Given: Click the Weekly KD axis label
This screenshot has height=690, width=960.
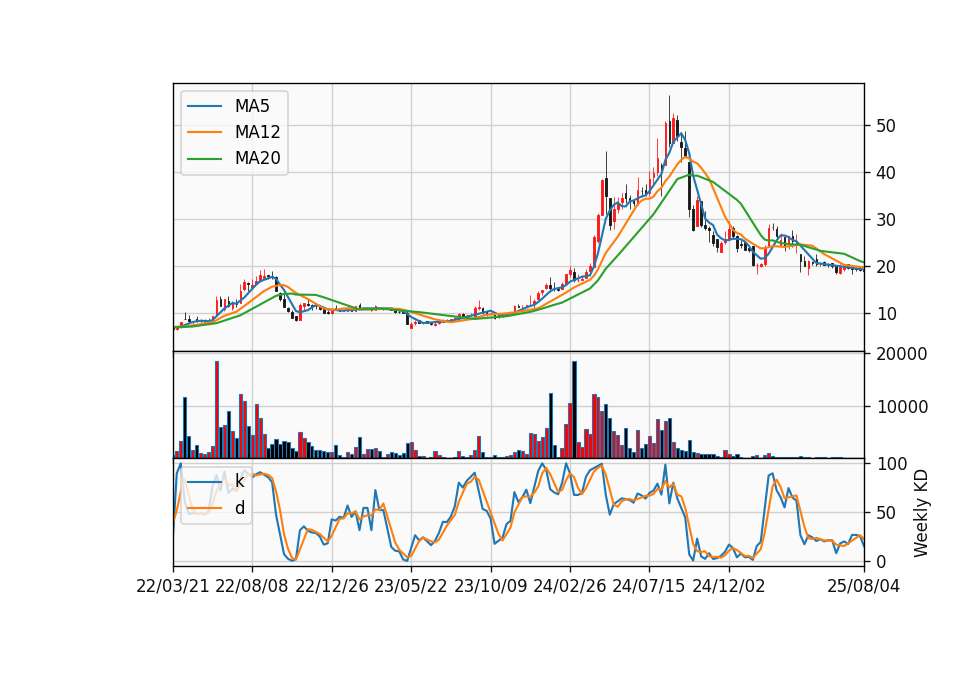Looking at the screenshot, I should [x=920, y=513].
